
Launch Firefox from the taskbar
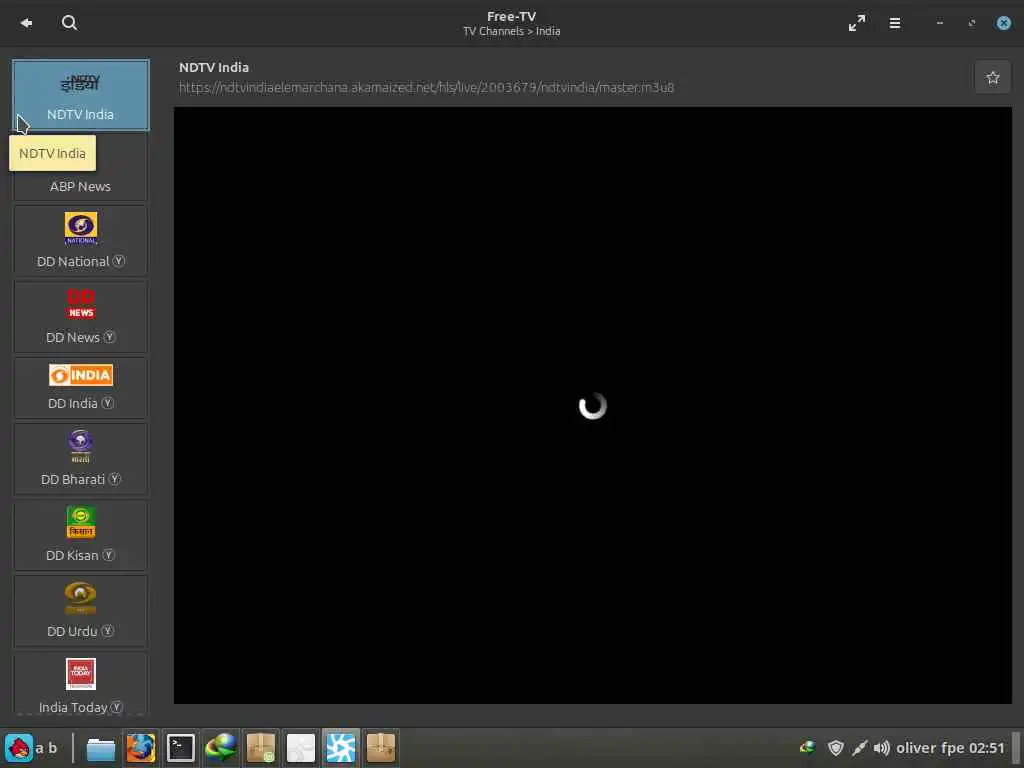click(141, 748)
